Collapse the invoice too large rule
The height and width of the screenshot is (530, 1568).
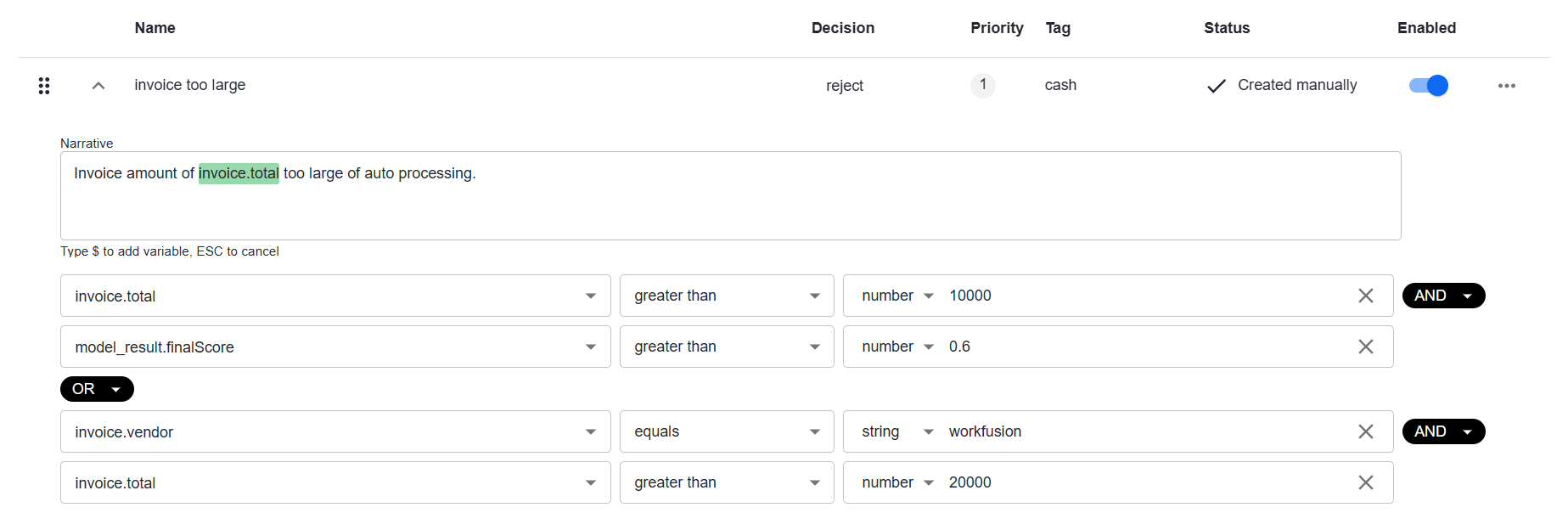coord(98,86)
